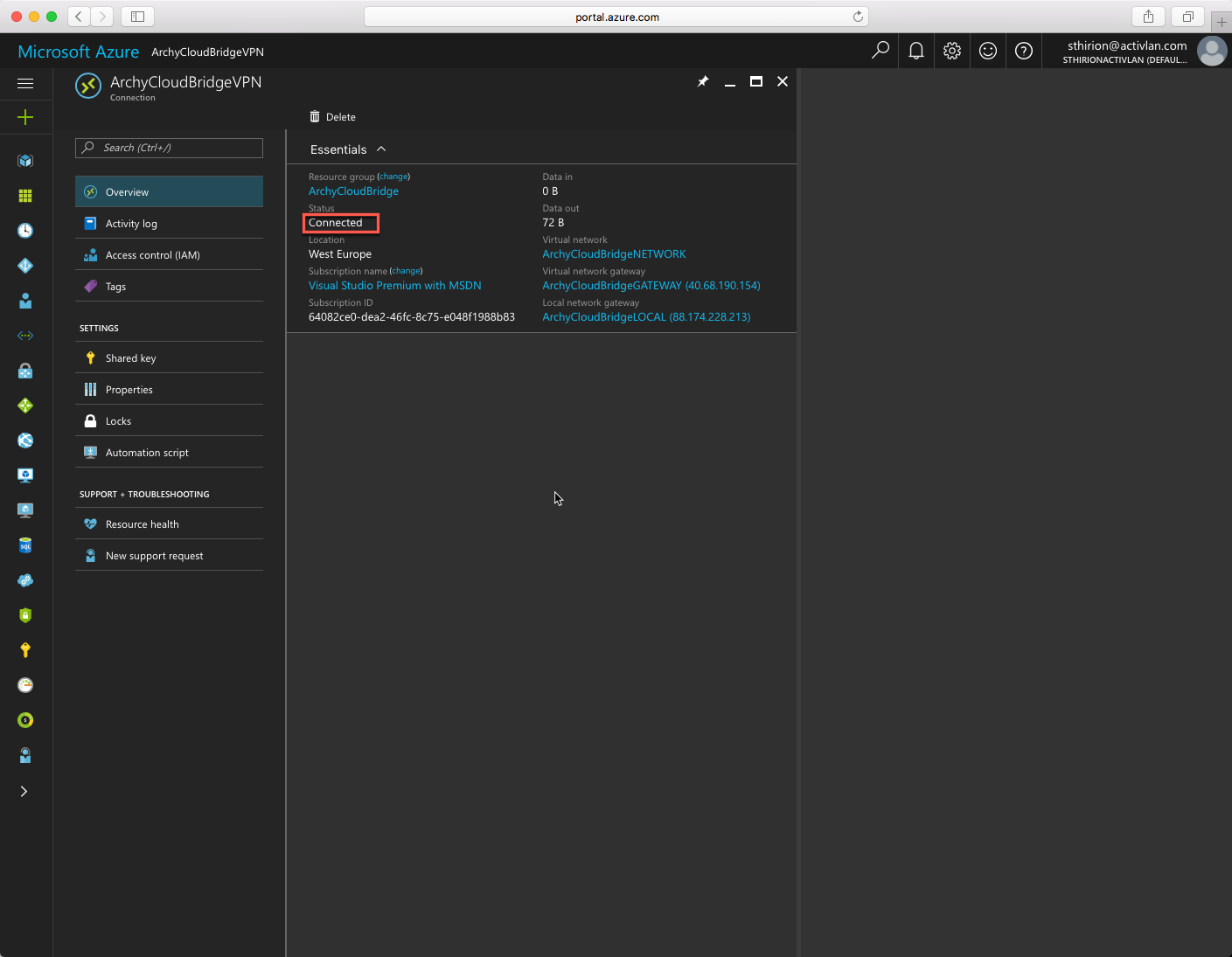The image size is (1232, 957).
Task: Open Tags menu item
Action: [x=170, y=286]
